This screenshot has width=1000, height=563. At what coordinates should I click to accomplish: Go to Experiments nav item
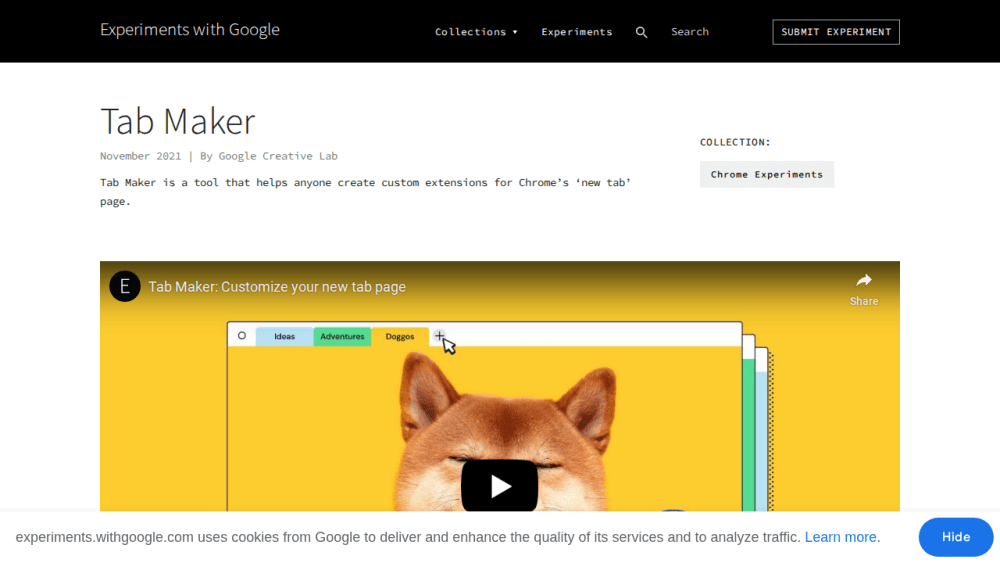pyautogui.click(x=577, y=32)
